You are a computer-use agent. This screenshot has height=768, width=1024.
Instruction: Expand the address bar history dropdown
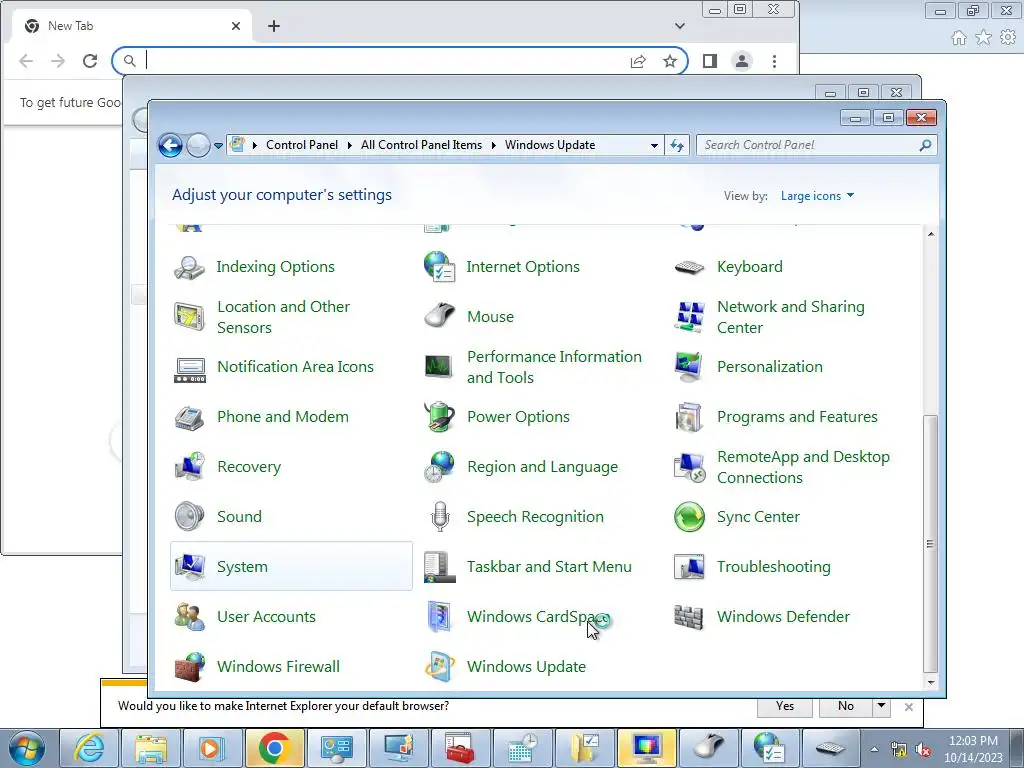click(654, 146)
